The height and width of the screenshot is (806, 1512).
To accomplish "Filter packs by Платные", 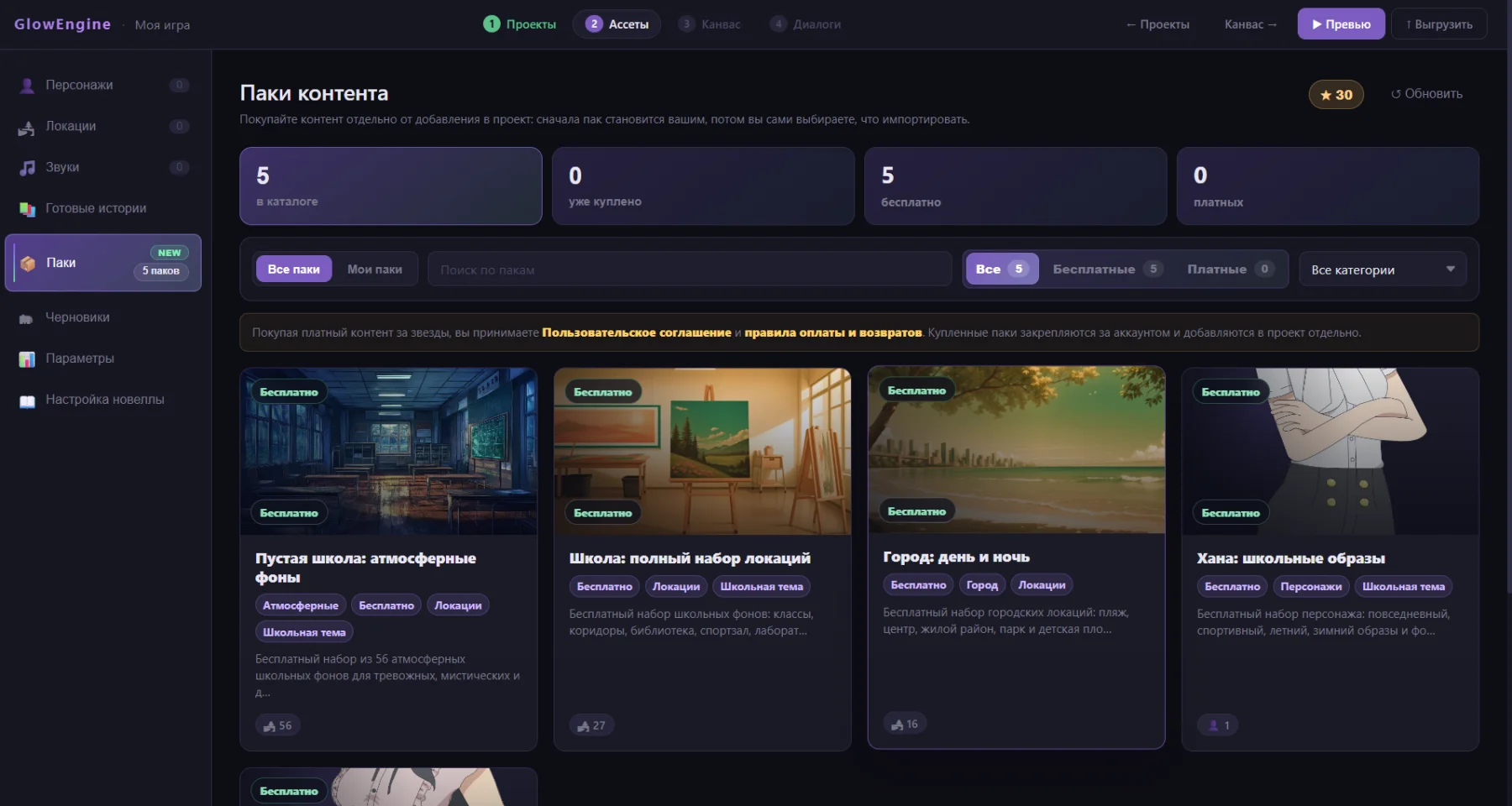I will click(x=1230, y=270).
